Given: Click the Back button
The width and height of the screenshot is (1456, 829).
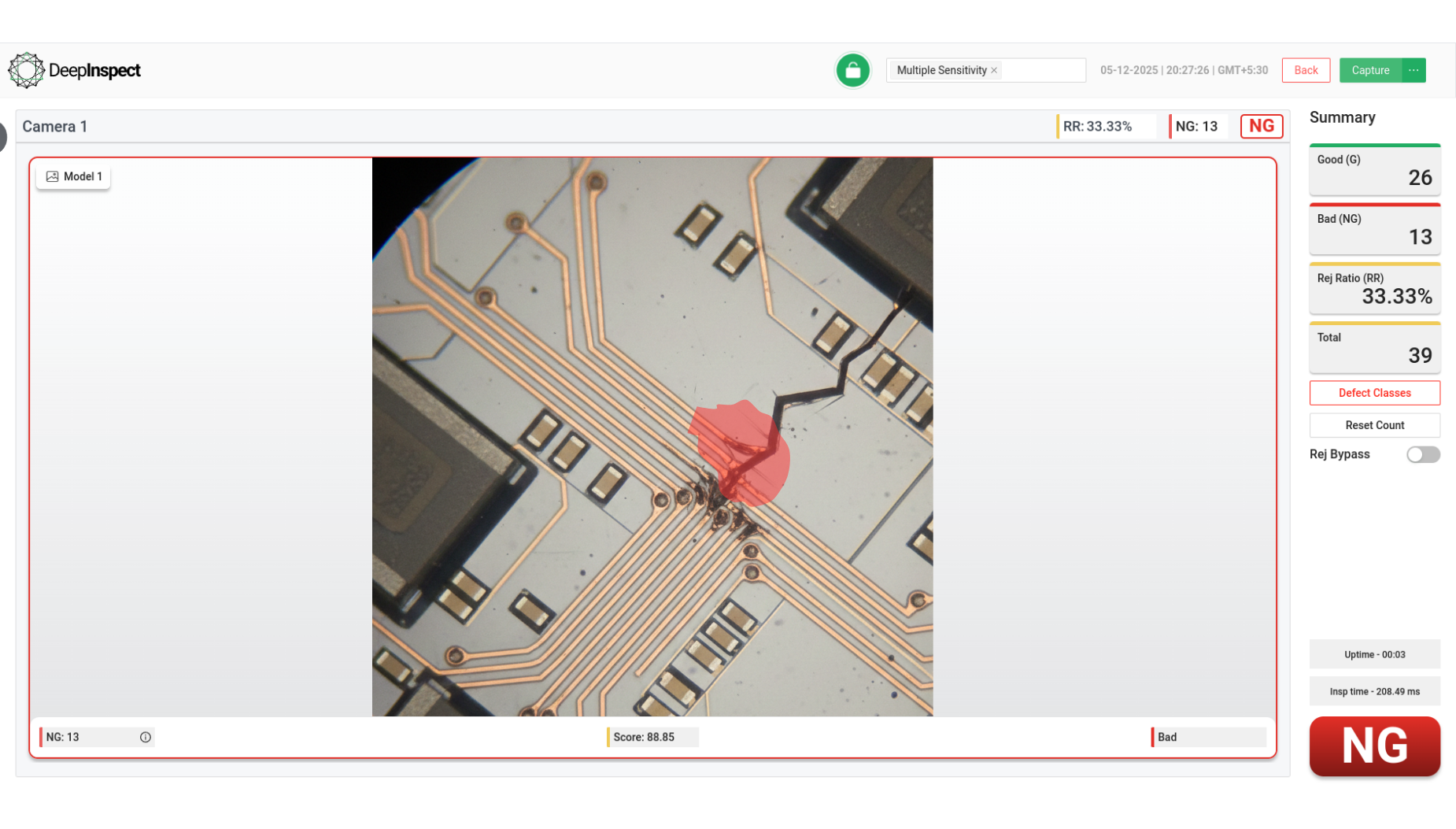Looking at the screenshot, I should point(1306,70).
